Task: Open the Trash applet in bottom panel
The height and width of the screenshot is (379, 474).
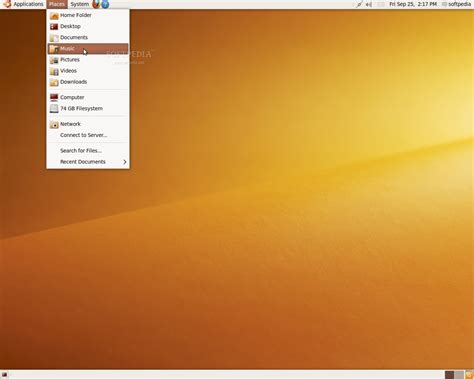Action: [469, 375]
